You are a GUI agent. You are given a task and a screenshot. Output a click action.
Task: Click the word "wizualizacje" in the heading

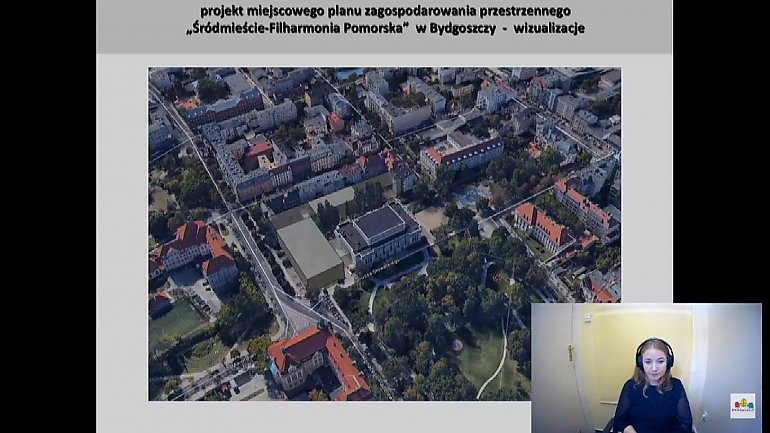549,29
